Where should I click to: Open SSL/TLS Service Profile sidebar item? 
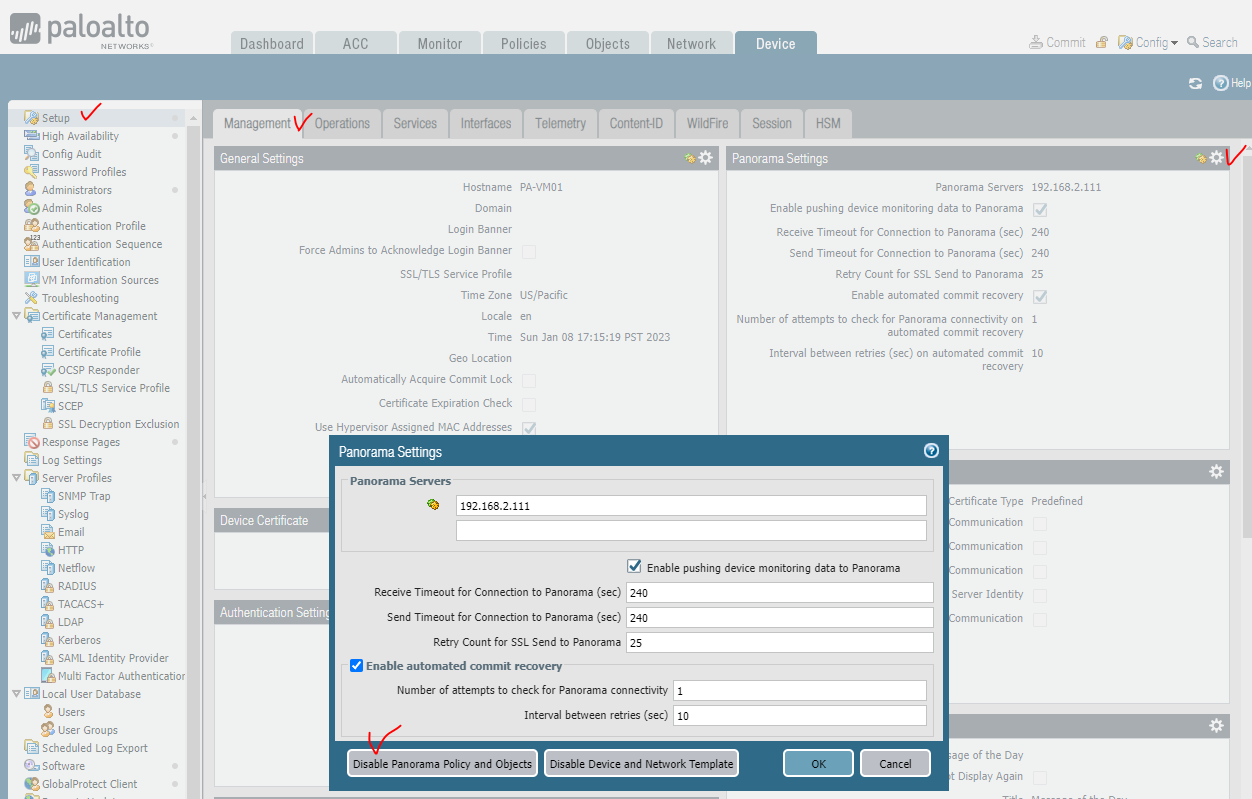[113, 388]
